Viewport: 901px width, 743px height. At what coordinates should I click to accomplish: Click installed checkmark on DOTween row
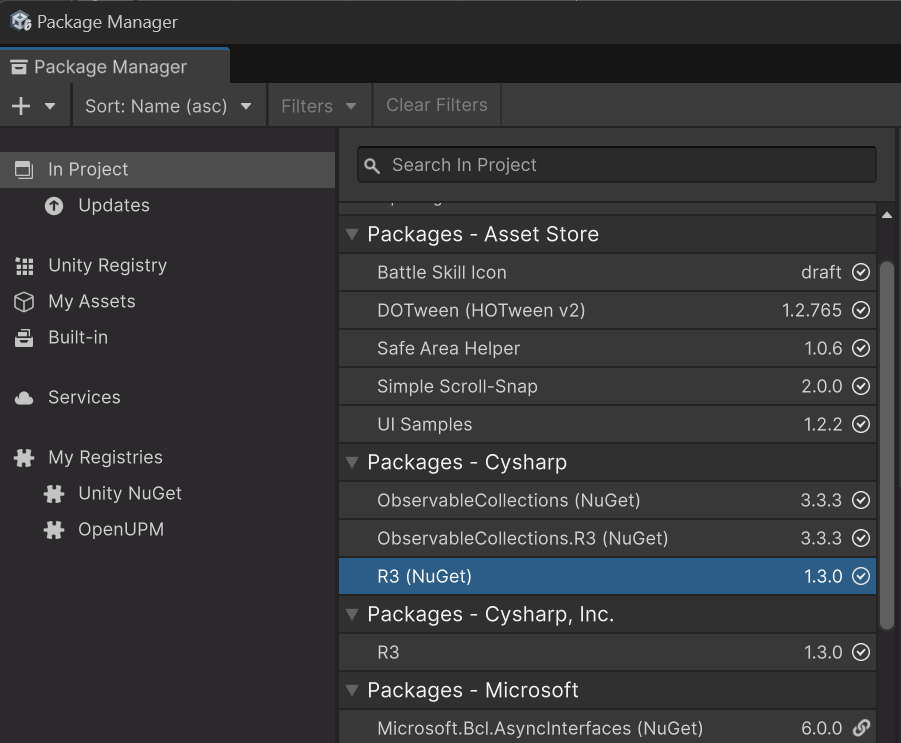(861, 310)
